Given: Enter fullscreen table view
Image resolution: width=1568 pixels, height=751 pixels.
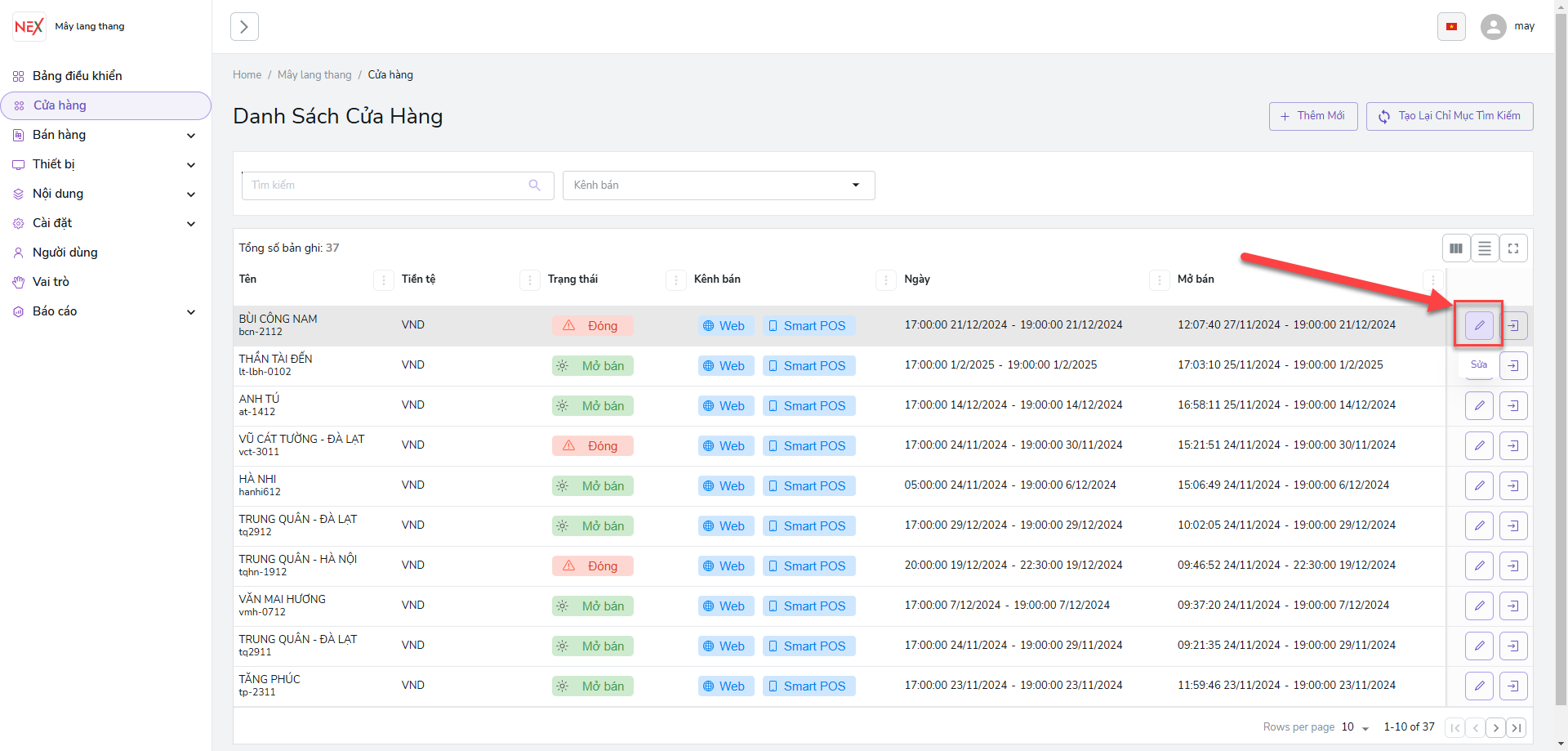Looking at the screenshot, I should click(1513, 248).
